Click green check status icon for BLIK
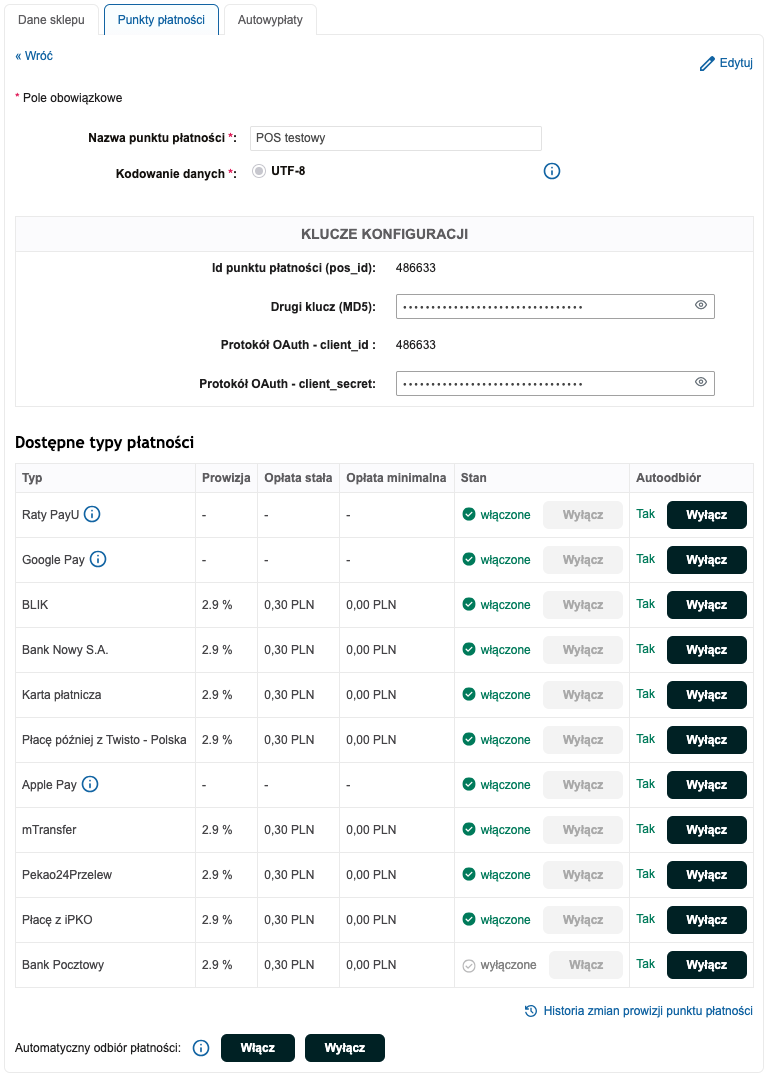 pyautogui.click(x=468, y=605)
